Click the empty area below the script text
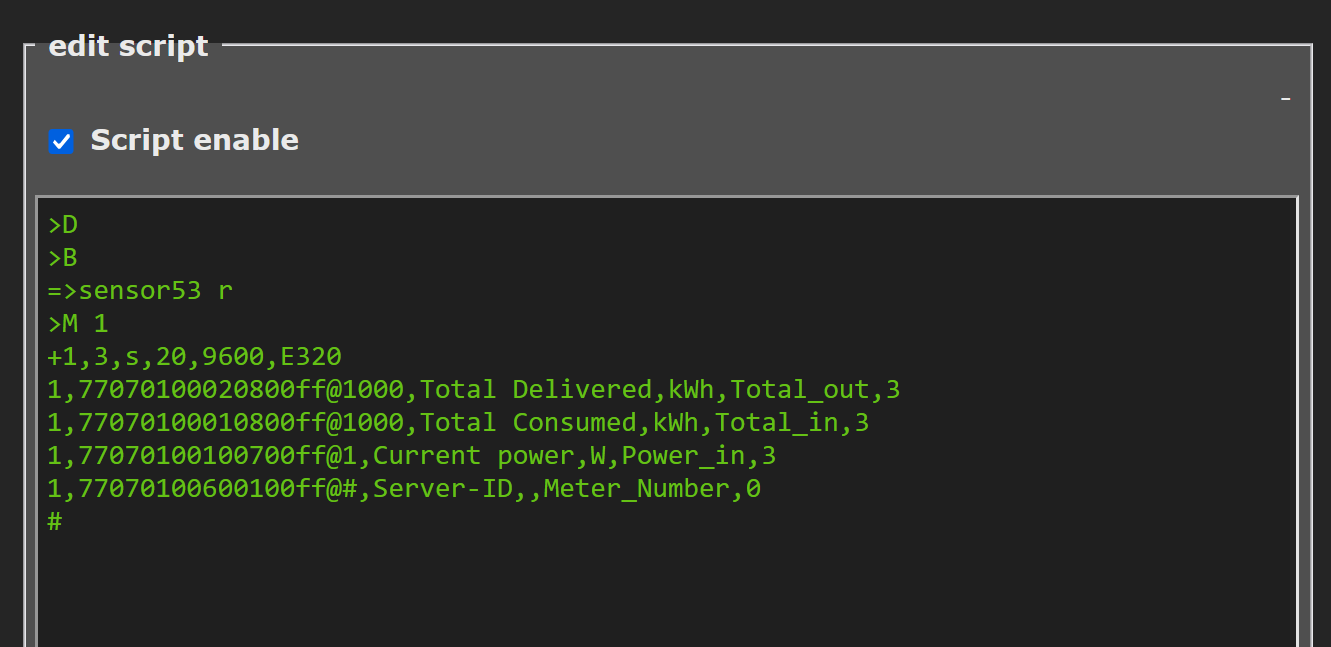 (x=660, y=590)
